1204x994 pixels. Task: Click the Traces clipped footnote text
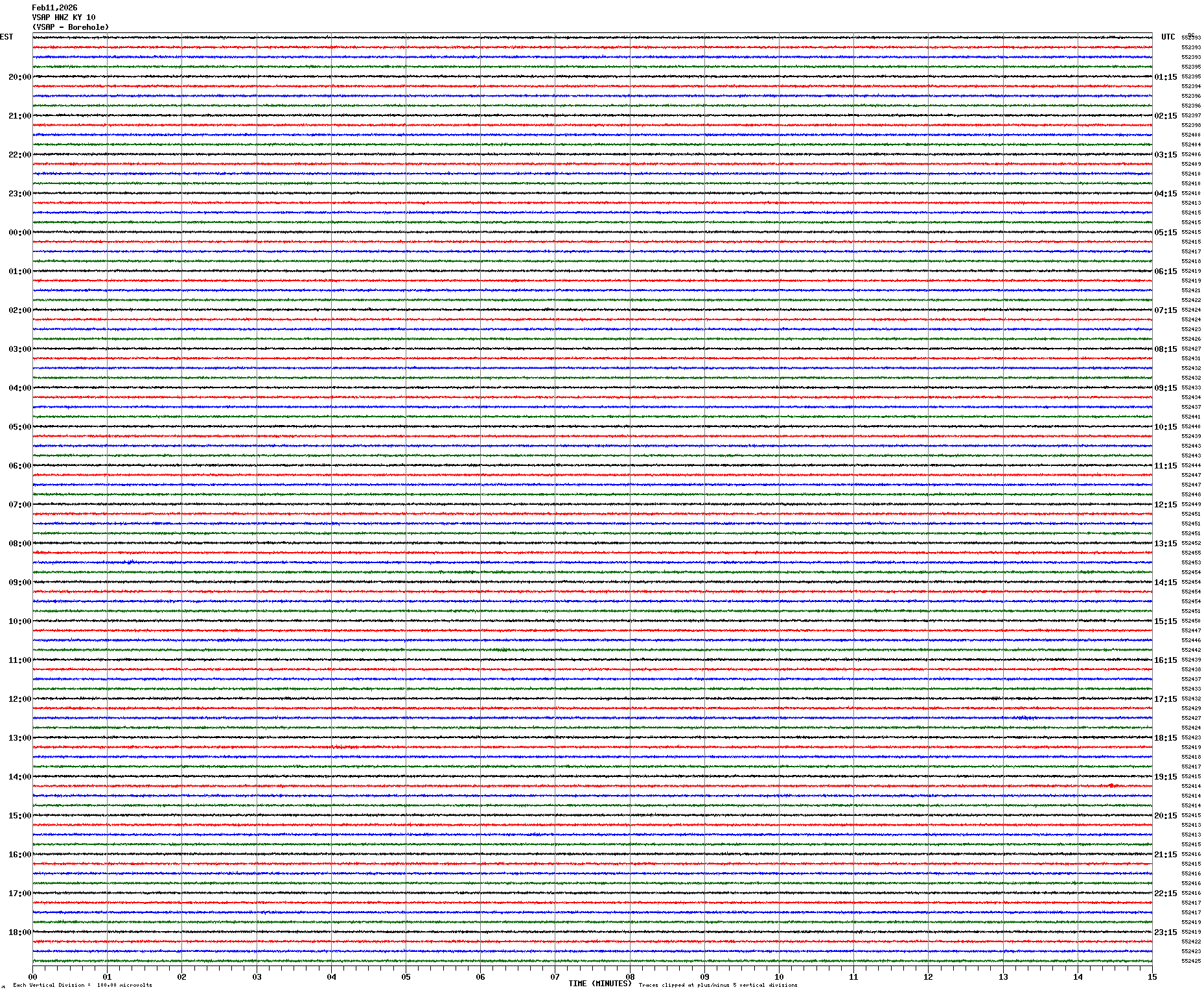tap(717, 986)
